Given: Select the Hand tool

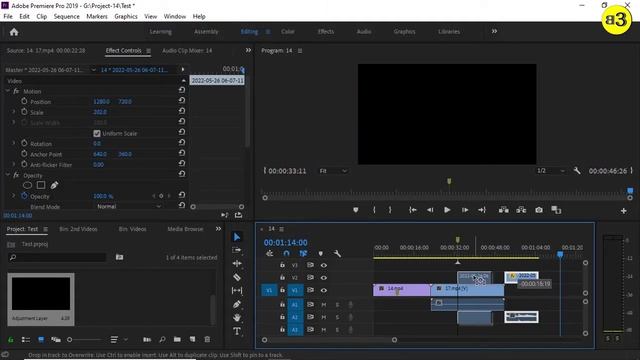Looking at the screenshot, I should [237, 318].
